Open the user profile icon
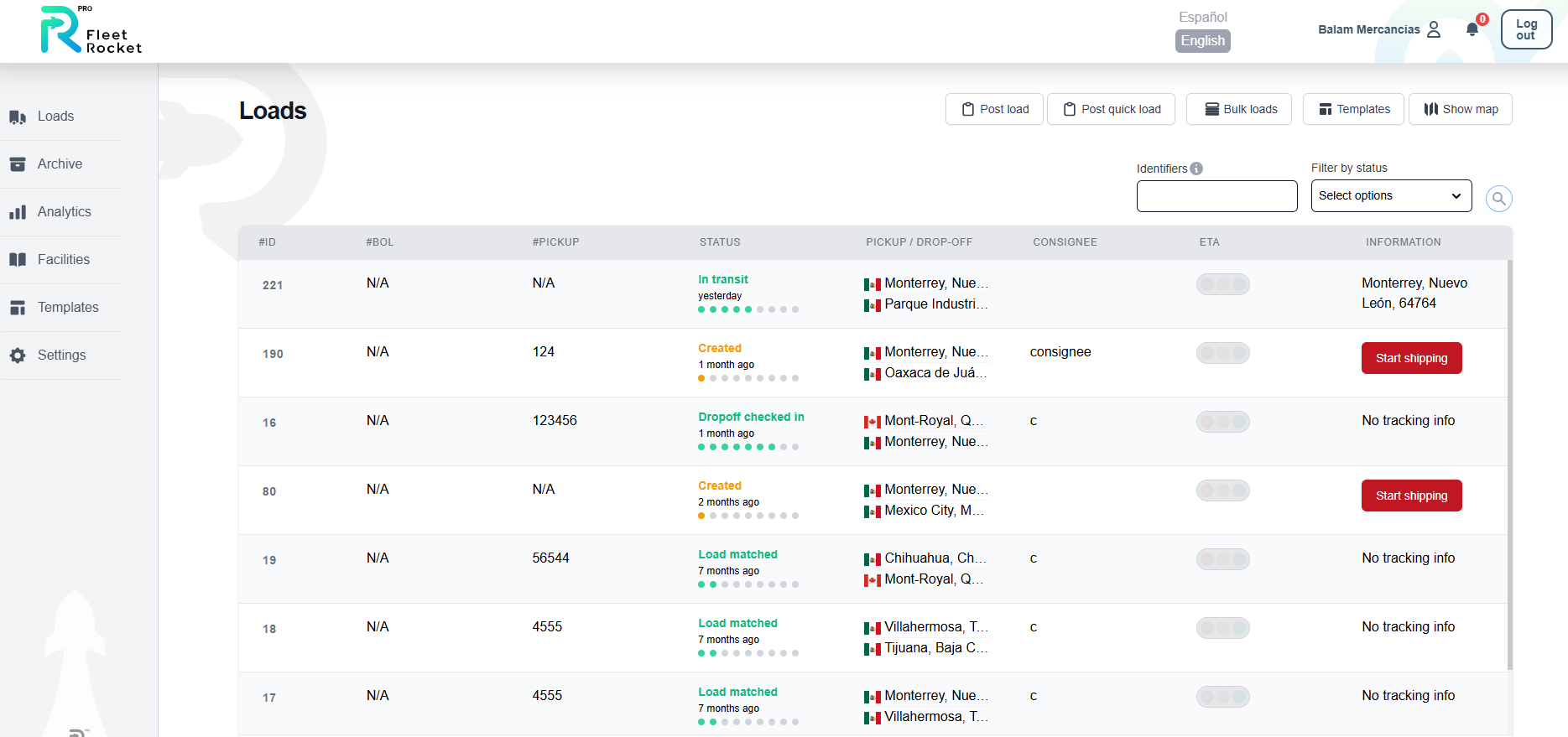This screenshot has width=1568, height=737. click(x=1434, y=29)
